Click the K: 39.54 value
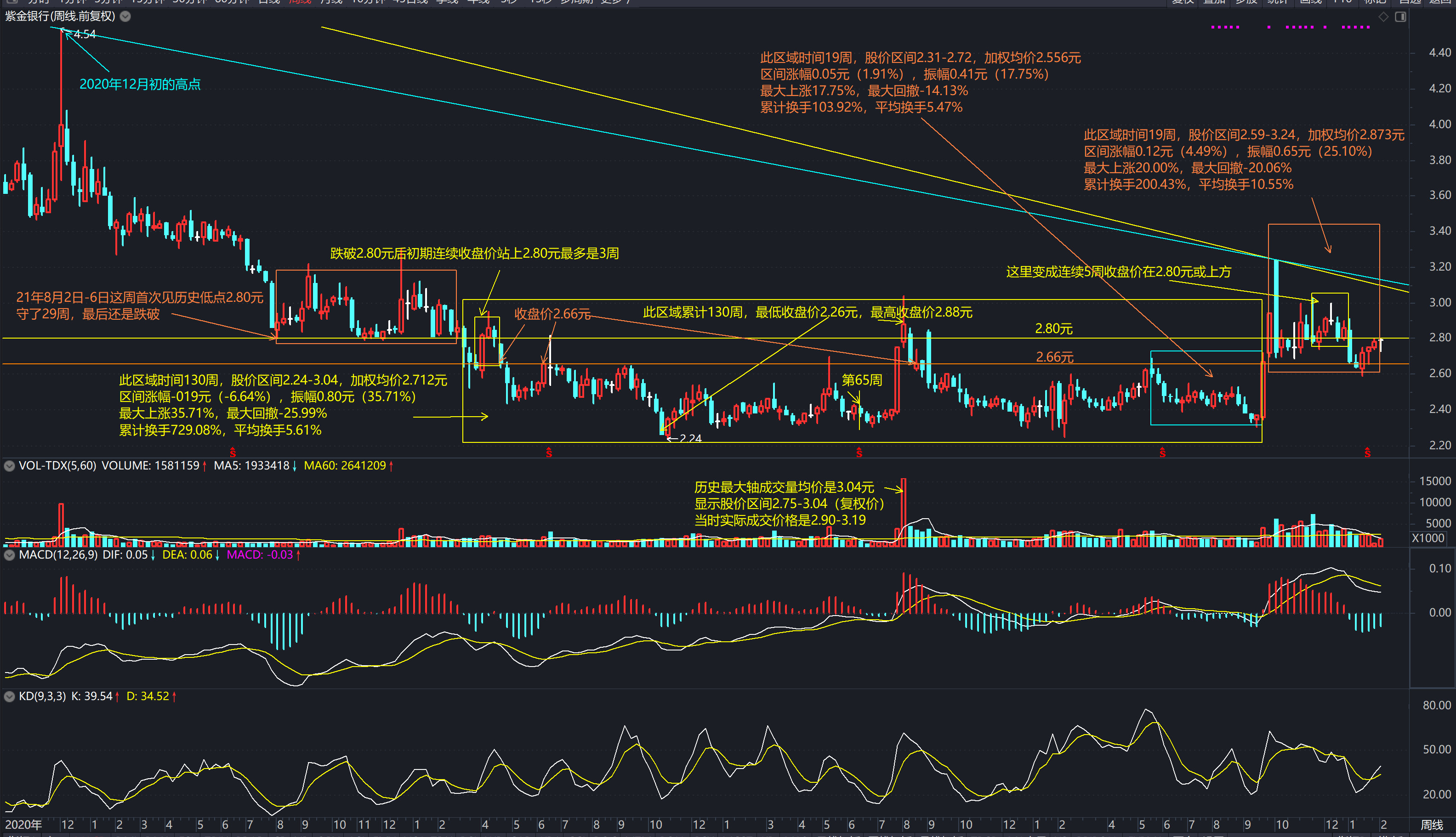The width and height of the screenshot is (1456, 837). coord(92,696)
